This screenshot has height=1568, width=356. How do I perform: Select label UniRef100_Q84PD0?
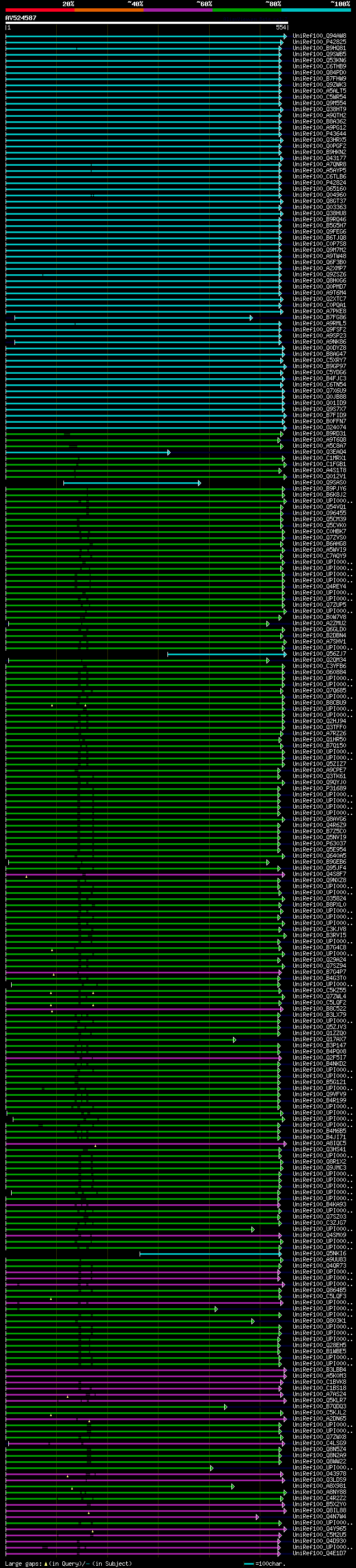tap(319, 72)
